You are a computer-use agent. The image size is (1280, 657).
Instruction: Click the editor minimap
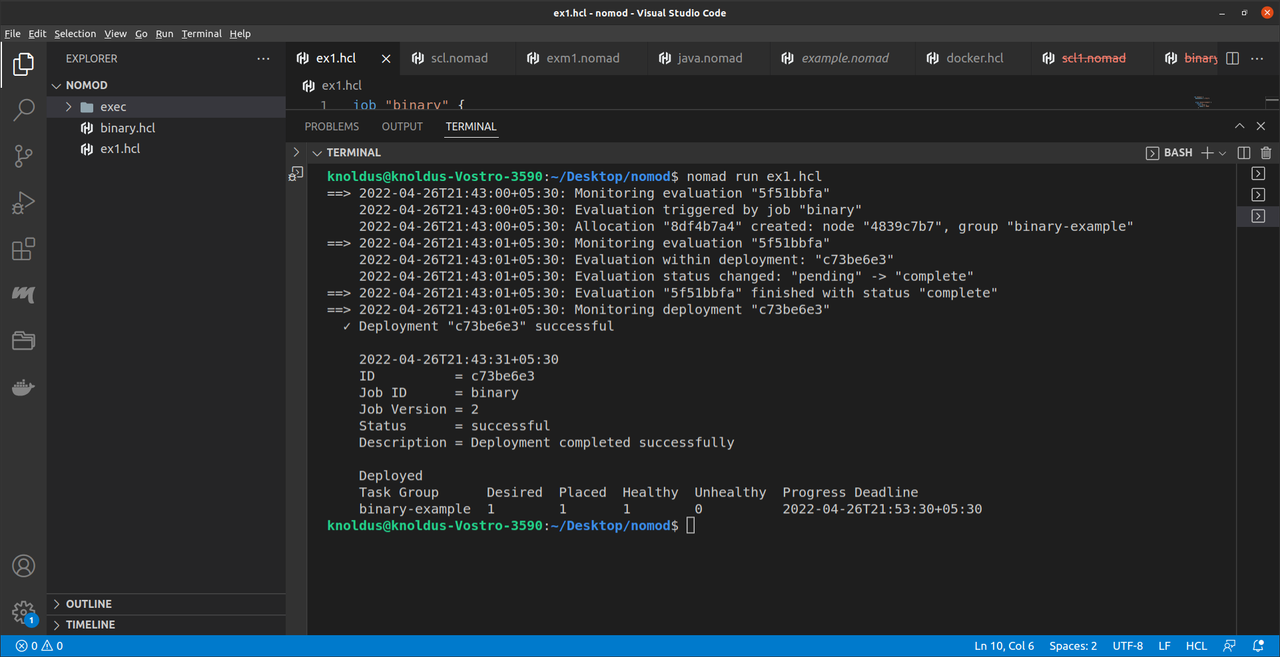[x=1204, y=102]
